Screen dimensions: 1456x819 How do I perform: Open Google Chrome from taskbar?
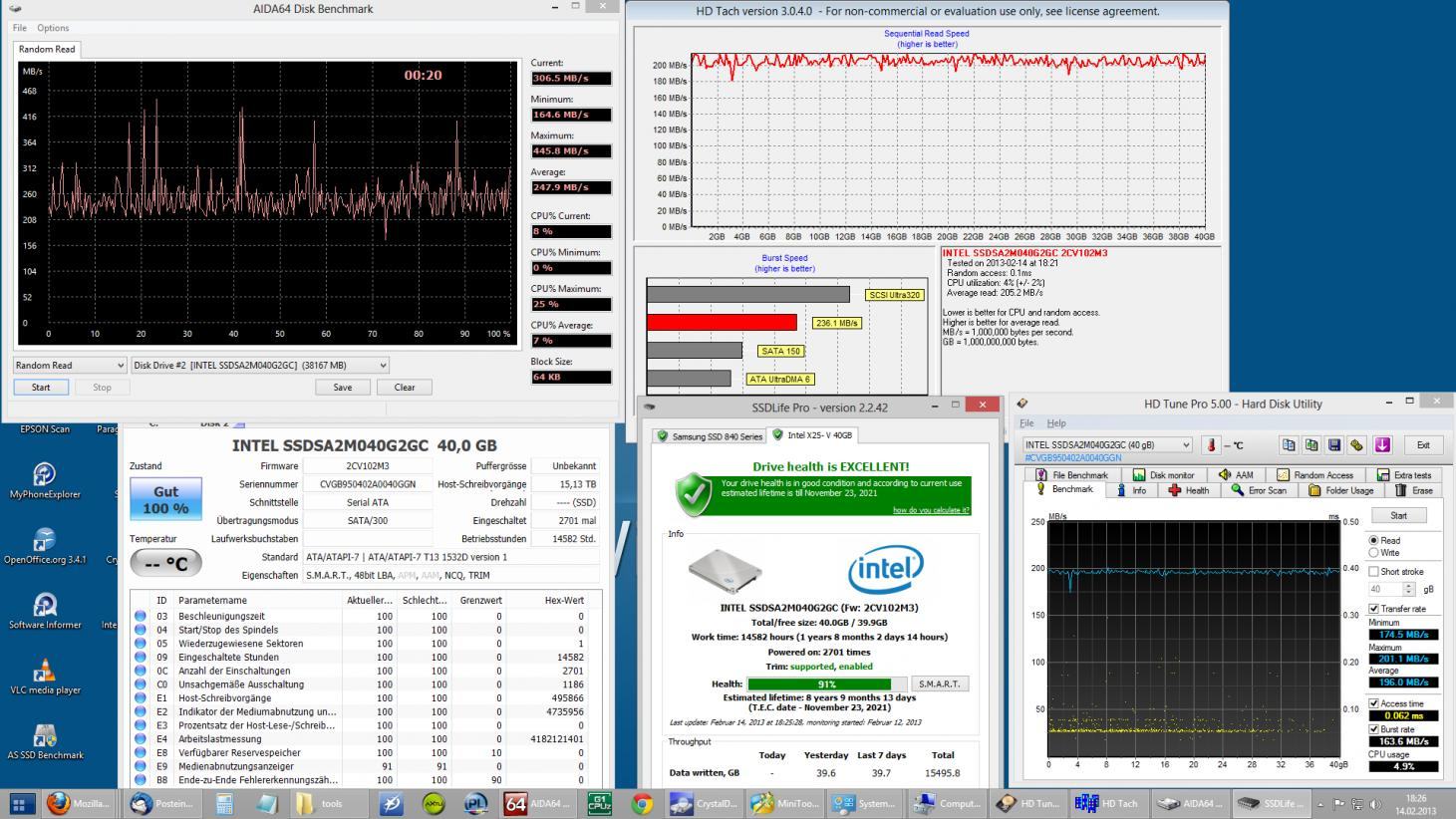tap(642, 803)
